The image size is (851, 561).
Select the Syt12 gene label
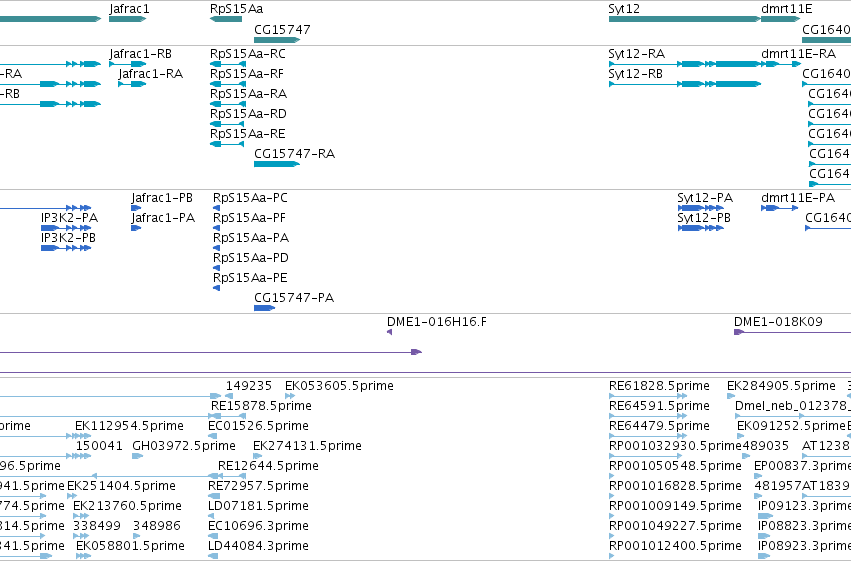624,9
